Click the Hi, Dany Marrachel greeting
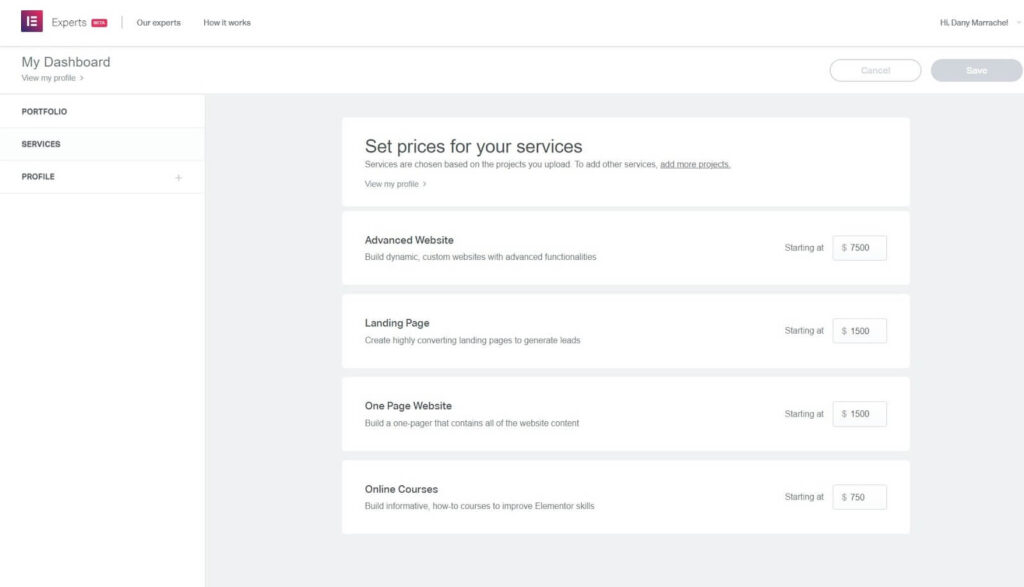Screen dimensions: 1024x587 coord(973,23)
